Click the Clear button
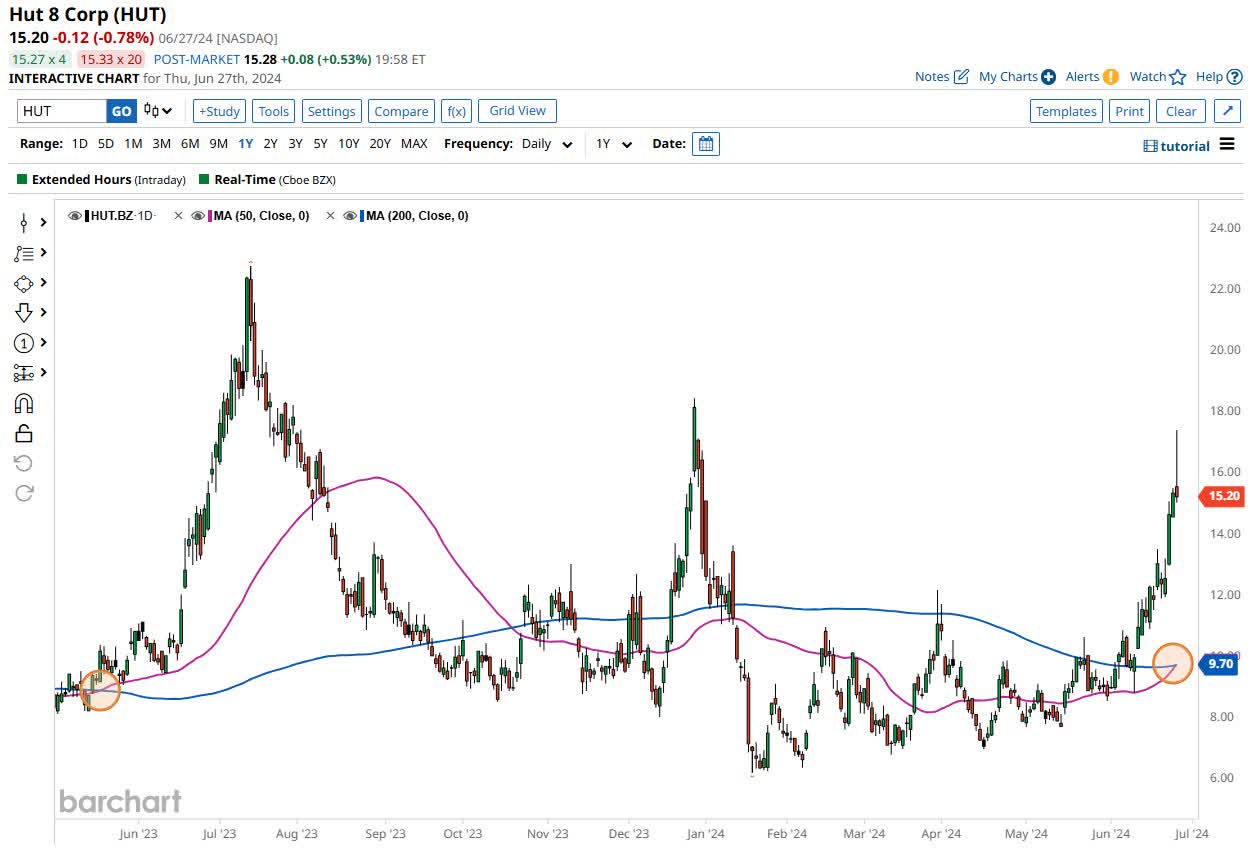Viewport: 1258px width, 854px height. (x=1181, y=111)
